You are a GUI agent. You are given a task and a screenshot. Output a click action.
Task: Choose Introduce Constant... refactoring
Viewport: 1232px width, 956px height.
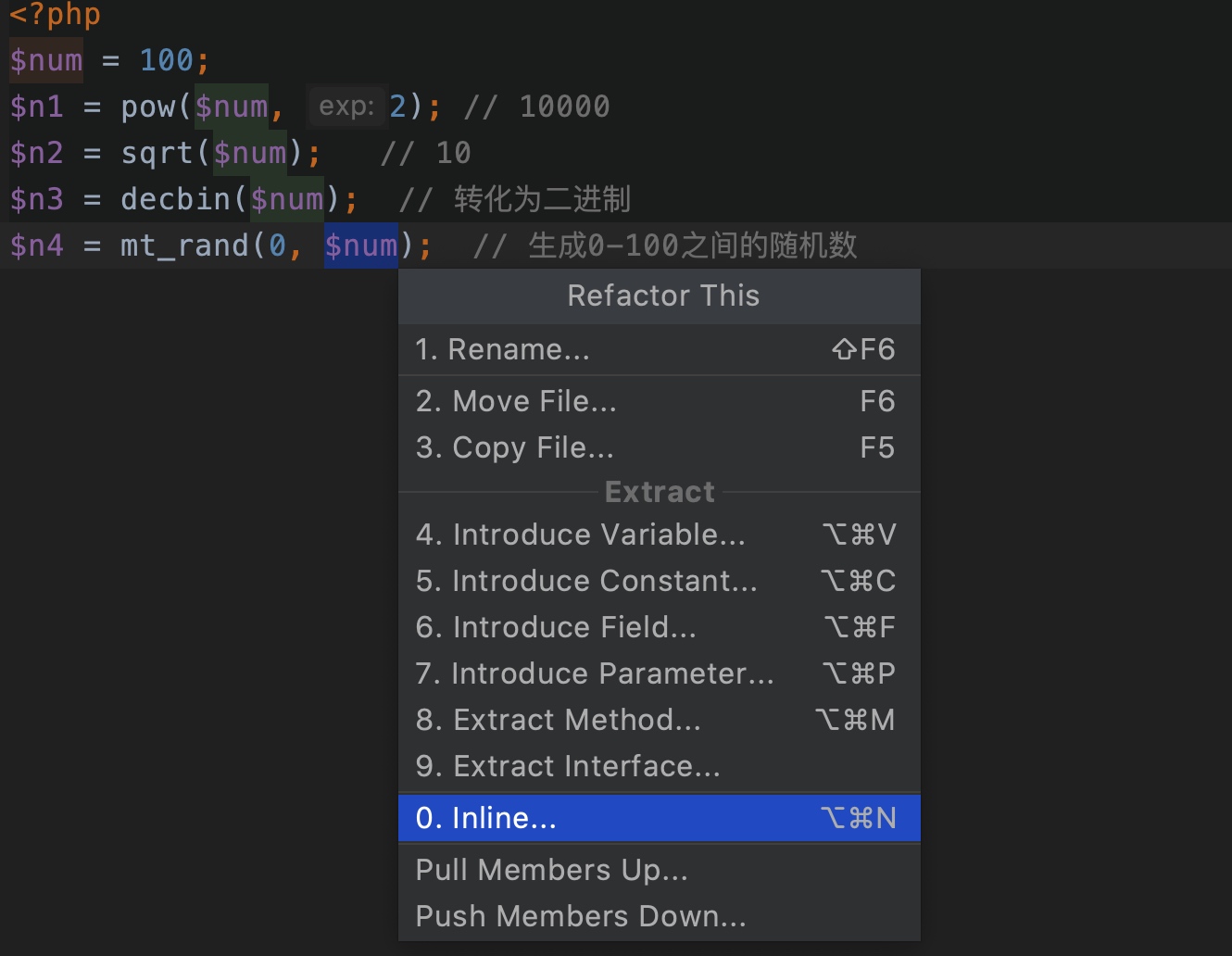tap(660, 581)
